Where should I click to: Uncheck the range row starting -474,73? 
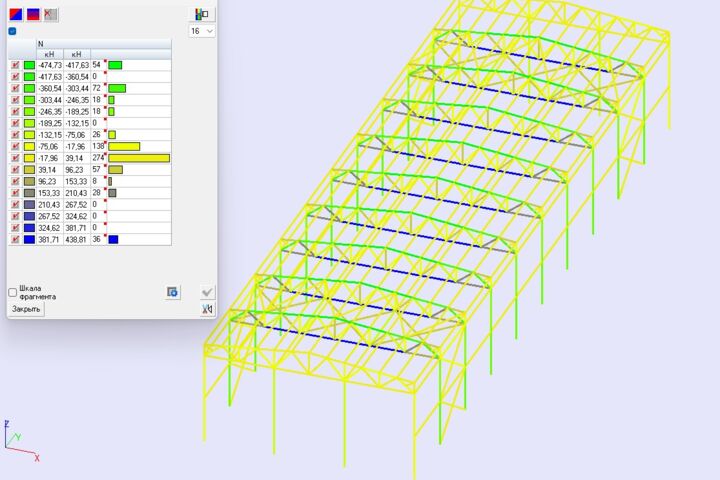coord(16,65)
